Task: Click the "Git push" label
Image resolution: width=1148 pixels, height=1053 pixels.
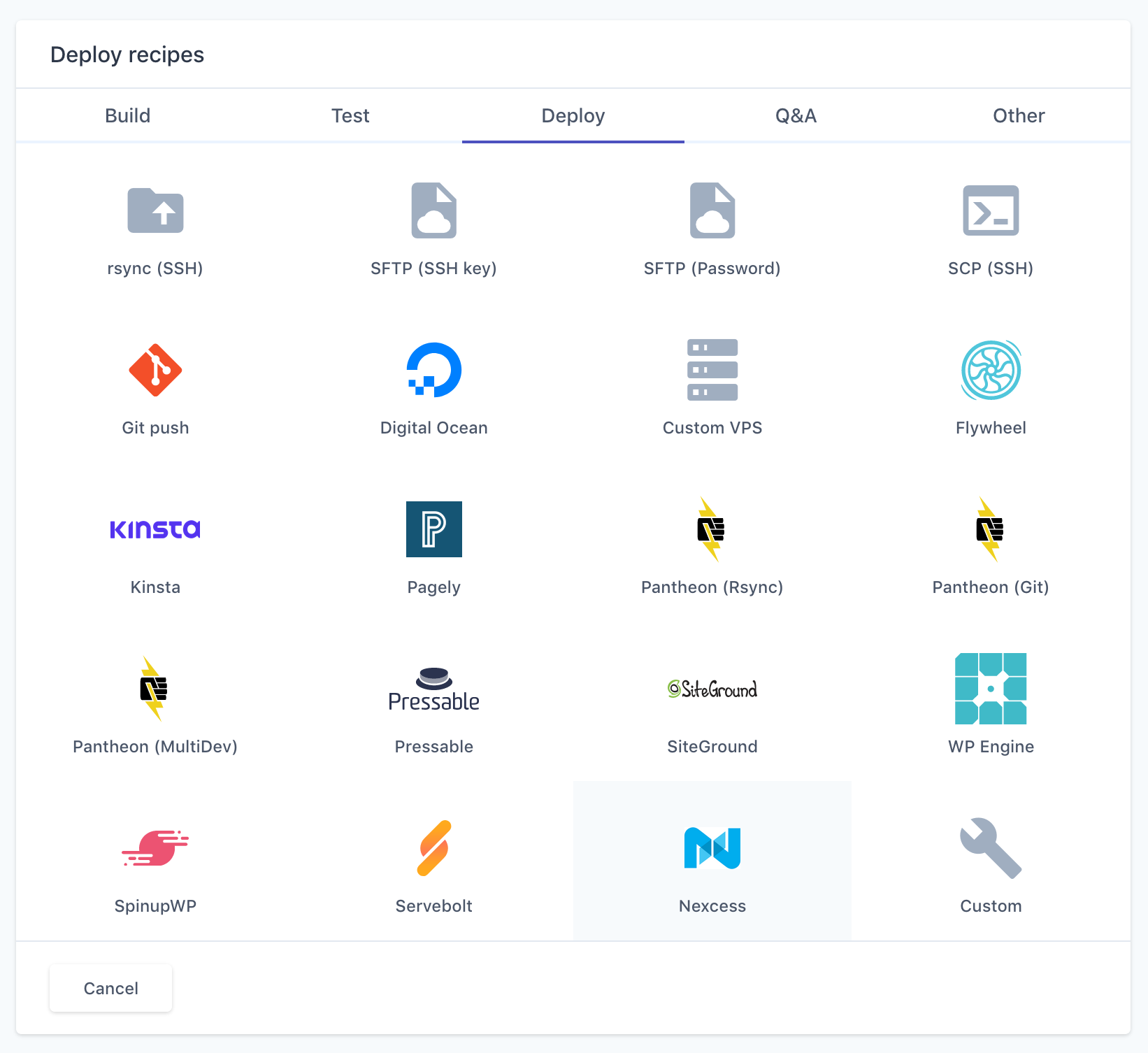Action: tap(155, 428)
